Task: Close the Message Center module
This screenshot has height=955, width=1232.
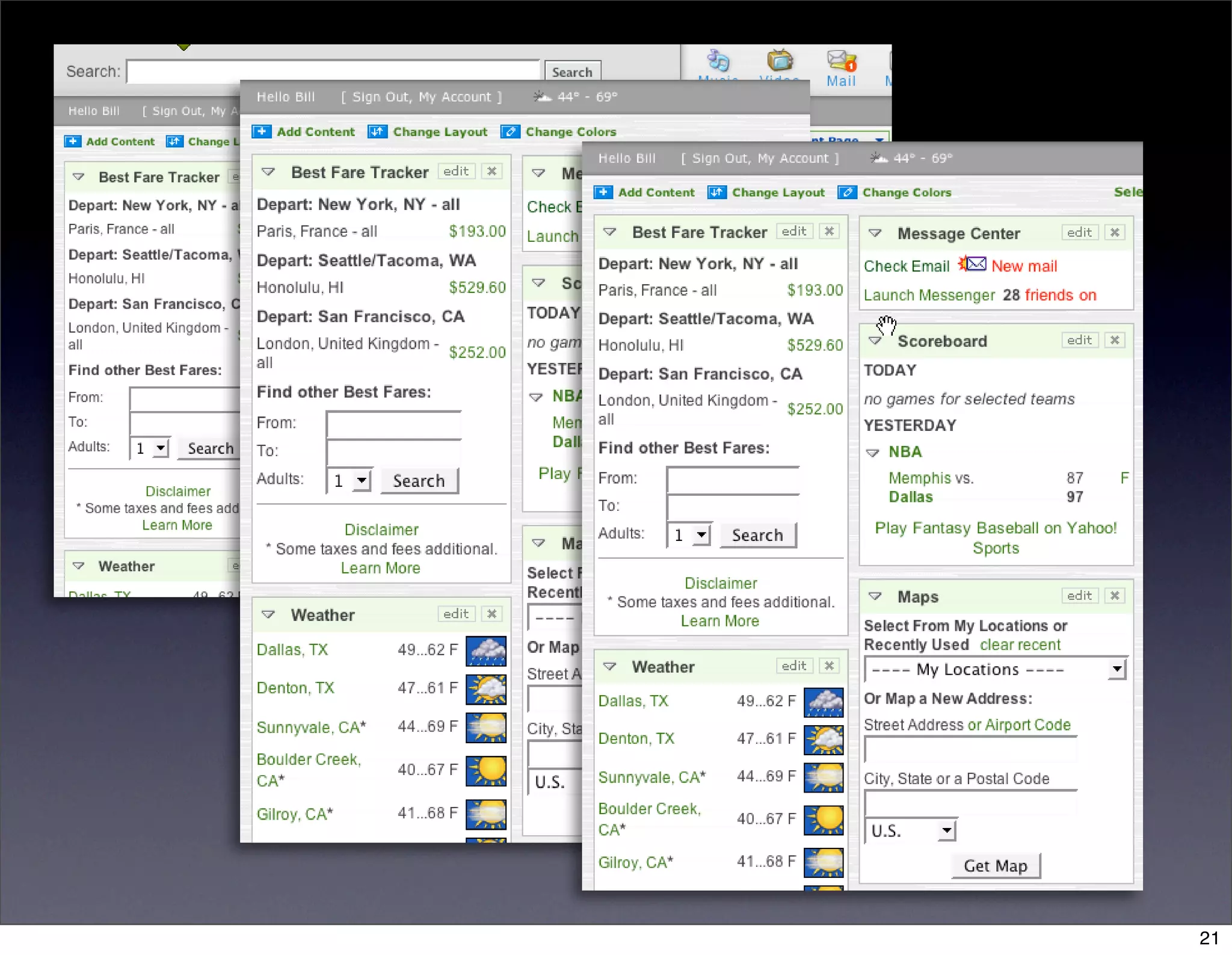Action: pyautogui.click(x=1115, y=232)
